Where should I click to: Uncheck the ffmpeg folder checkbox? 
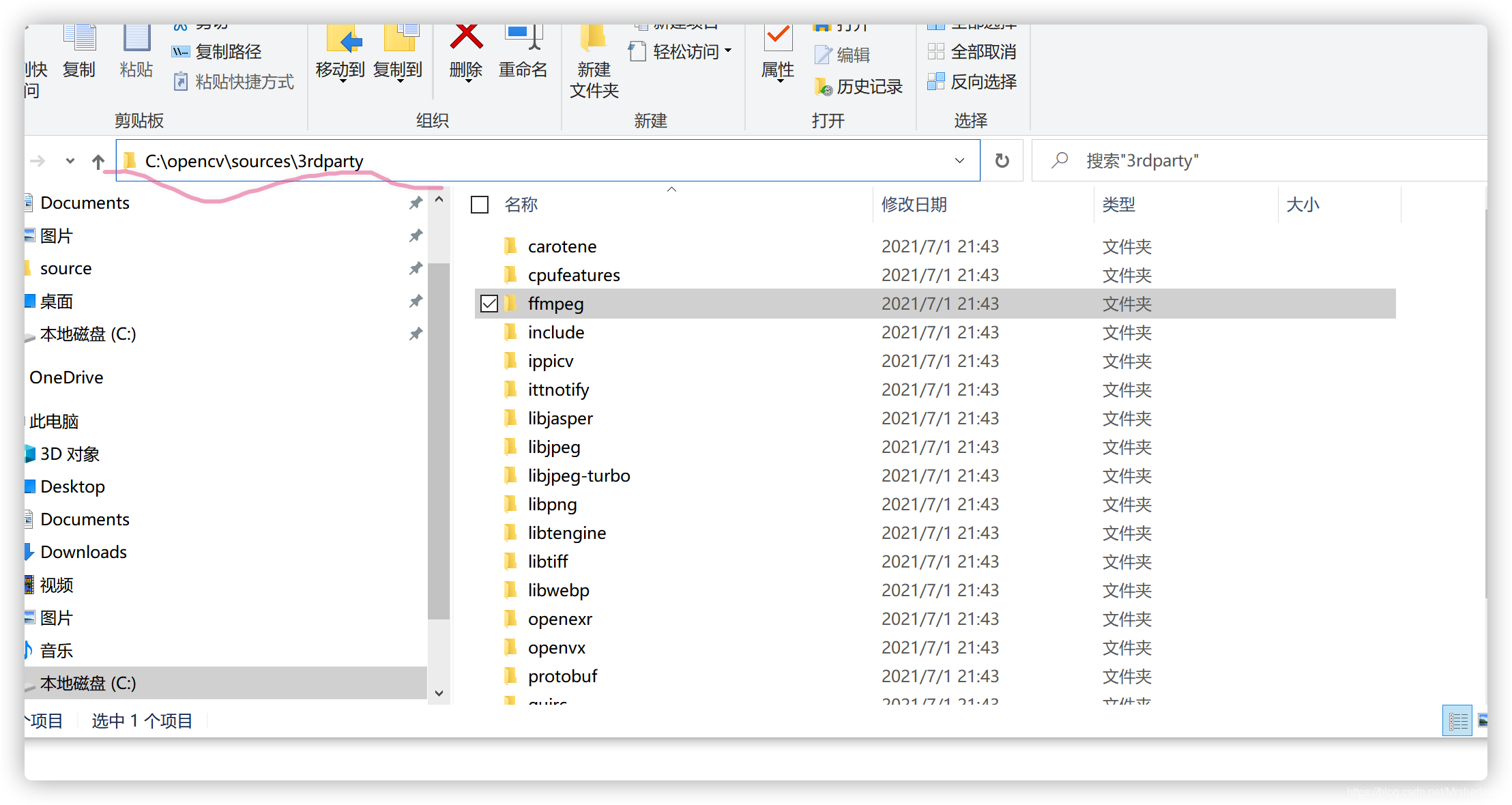[489, 304]
